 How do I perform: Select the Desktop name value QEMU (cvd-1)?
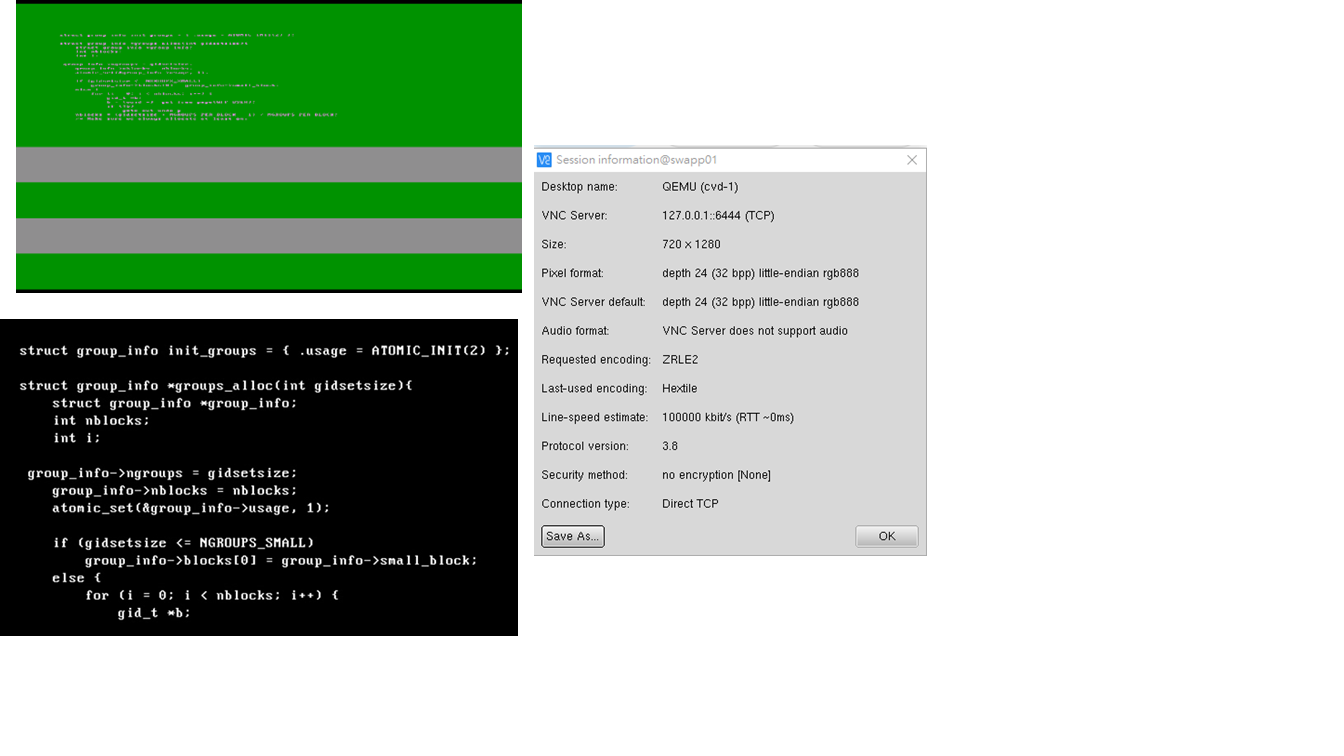coord(700,187)
